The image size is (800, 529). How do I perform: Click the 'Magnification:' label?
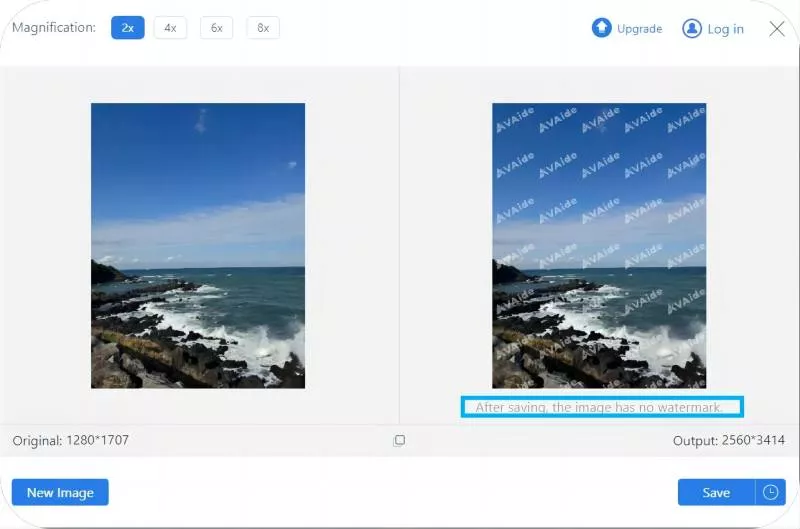coord(54,28)
